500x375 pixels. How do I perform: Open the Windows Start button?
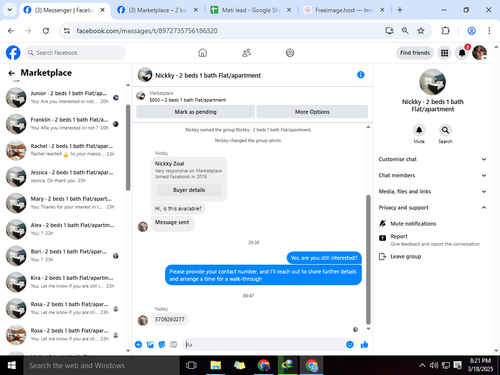(12, 365)
